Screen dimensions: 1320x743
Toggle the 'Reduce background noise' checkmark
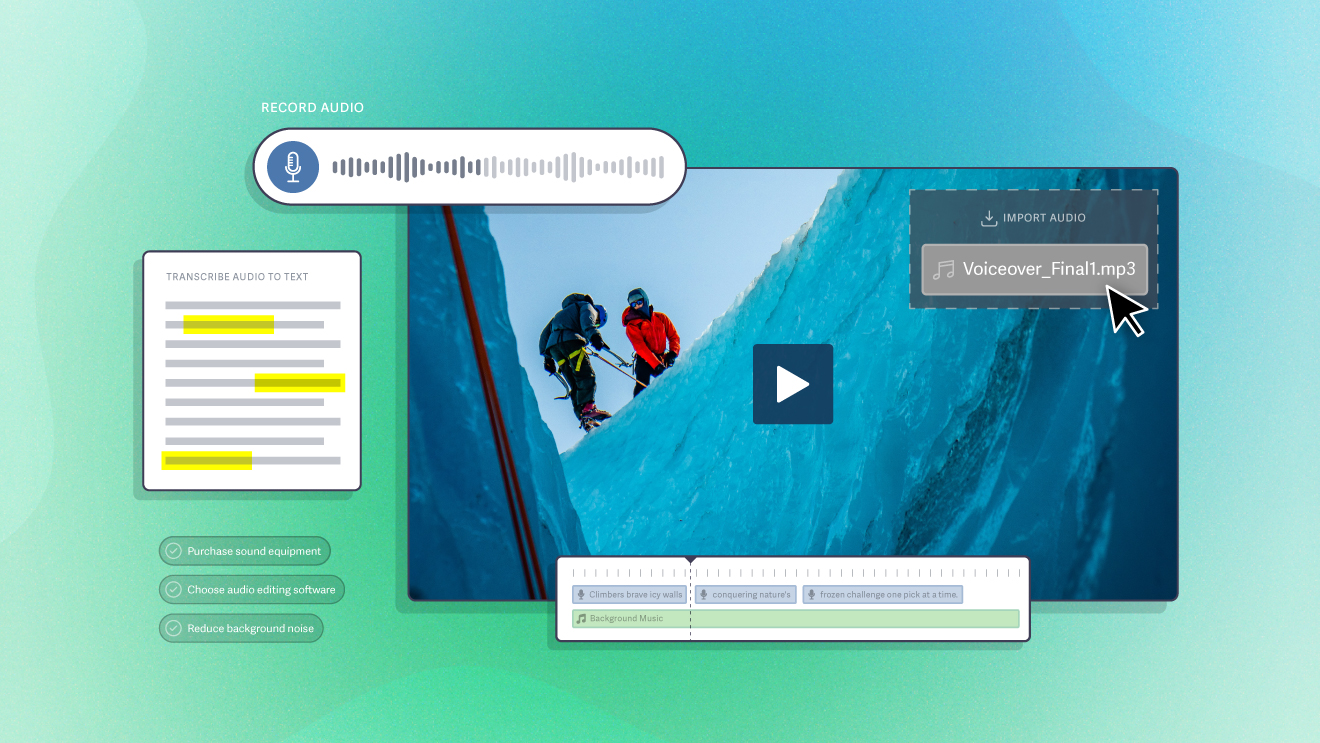(x=174, y=629)
